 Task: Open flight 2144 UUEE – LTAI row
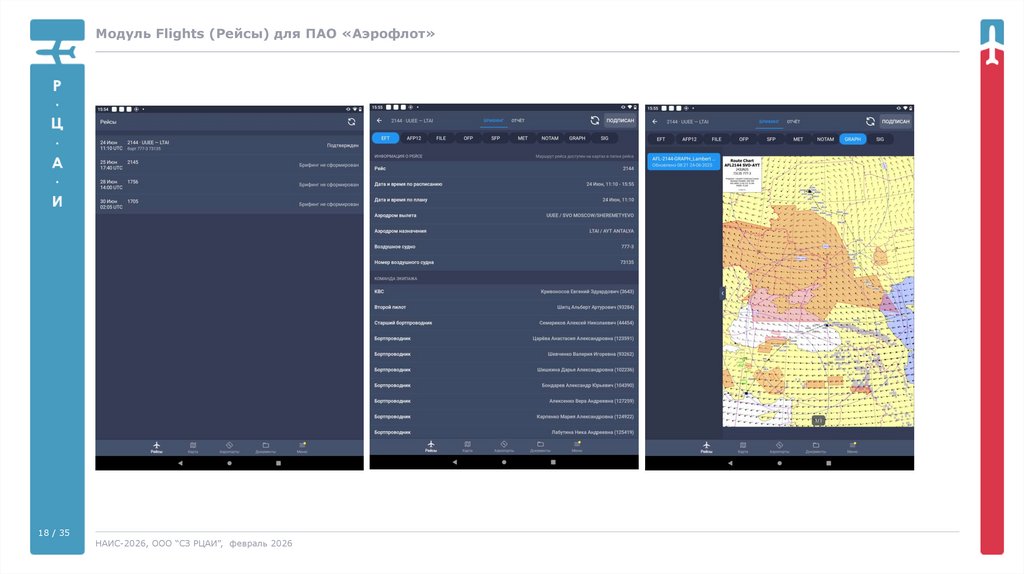(229, 145)
